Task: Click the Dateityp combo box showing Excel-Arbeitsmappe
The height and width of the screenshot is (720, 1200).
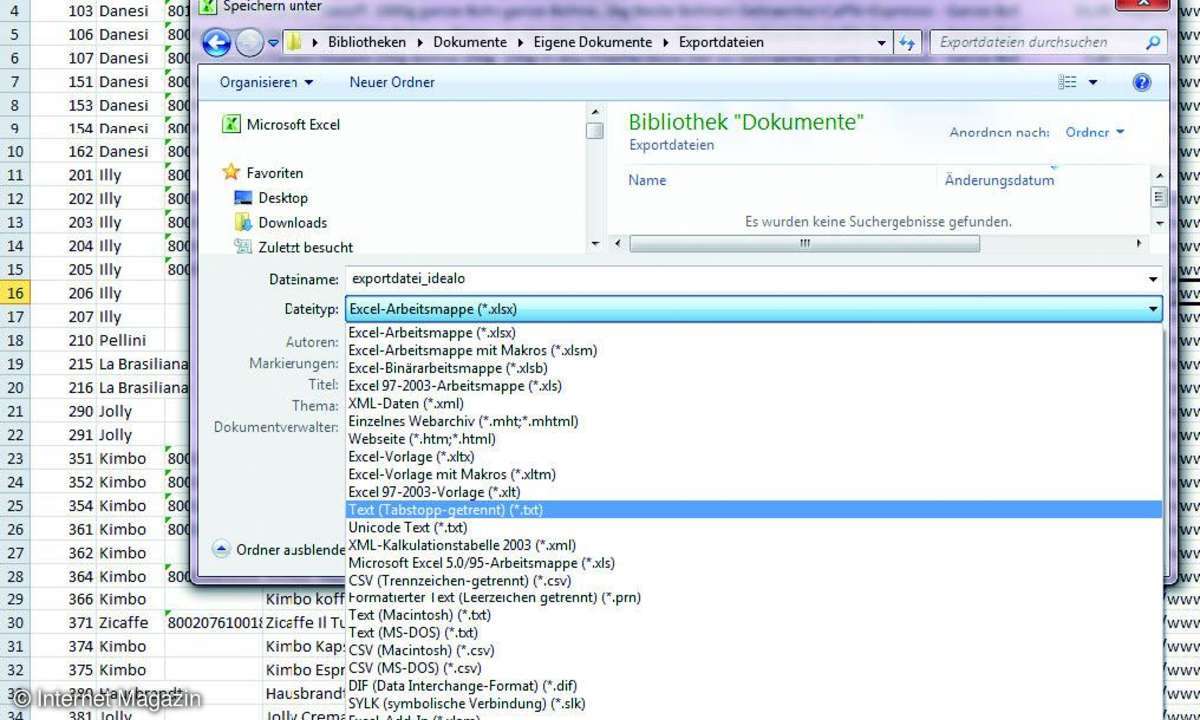Action: 754,309
